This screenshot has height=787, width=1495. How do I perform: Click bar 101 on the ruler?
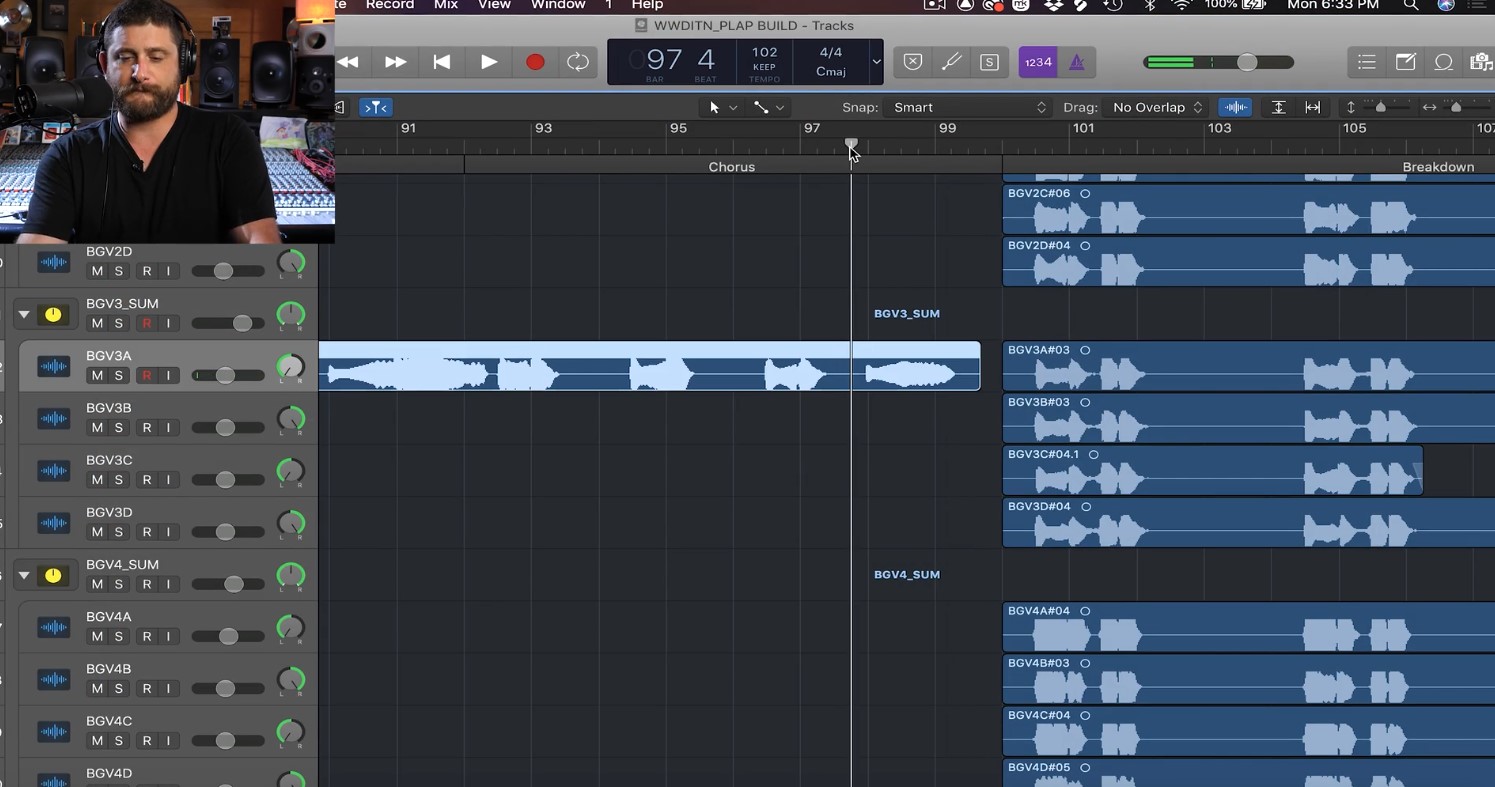(1083, 128)
